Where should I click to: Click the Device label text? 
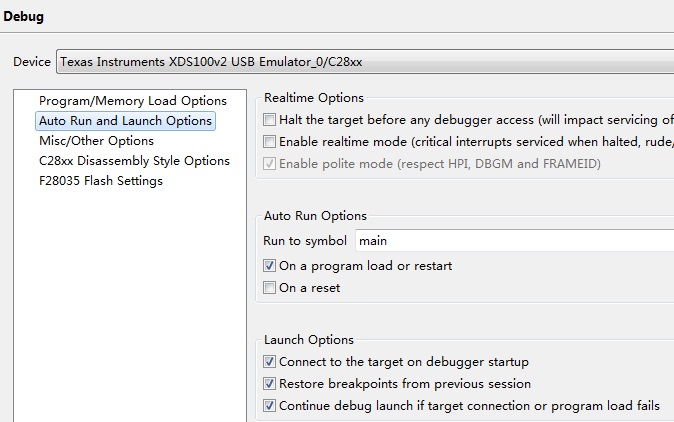[x=31, y=62]
